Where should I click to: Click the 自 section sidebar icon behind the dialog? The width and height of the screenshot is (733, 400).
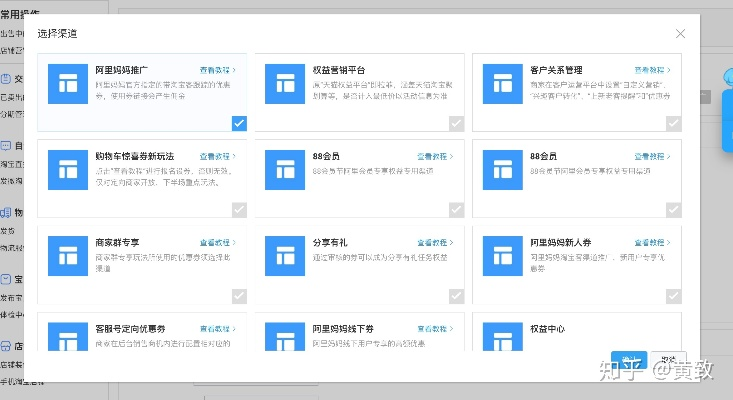6,146
